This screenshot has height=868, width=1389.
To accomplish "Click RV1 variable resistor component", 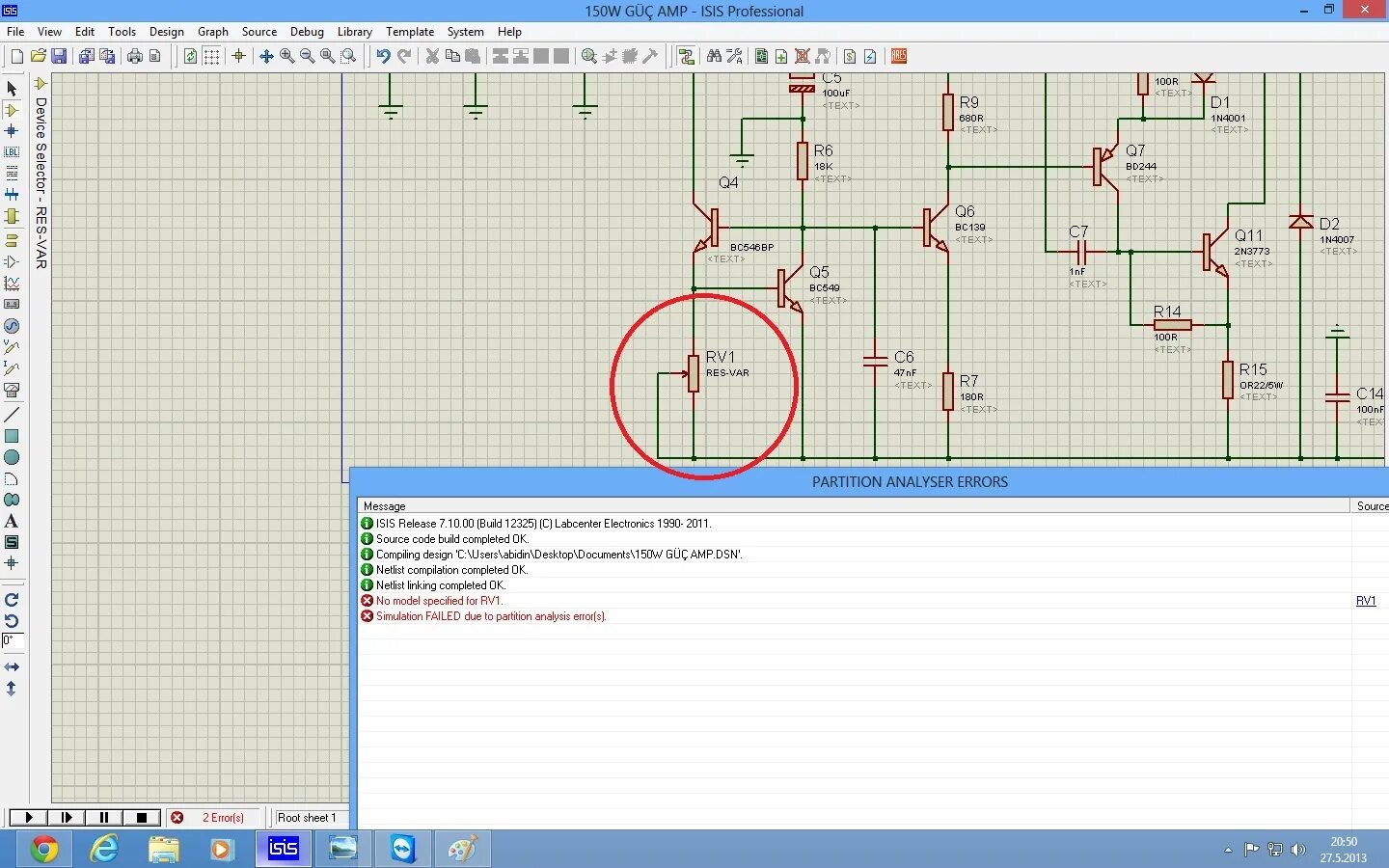I will [694, 373].
